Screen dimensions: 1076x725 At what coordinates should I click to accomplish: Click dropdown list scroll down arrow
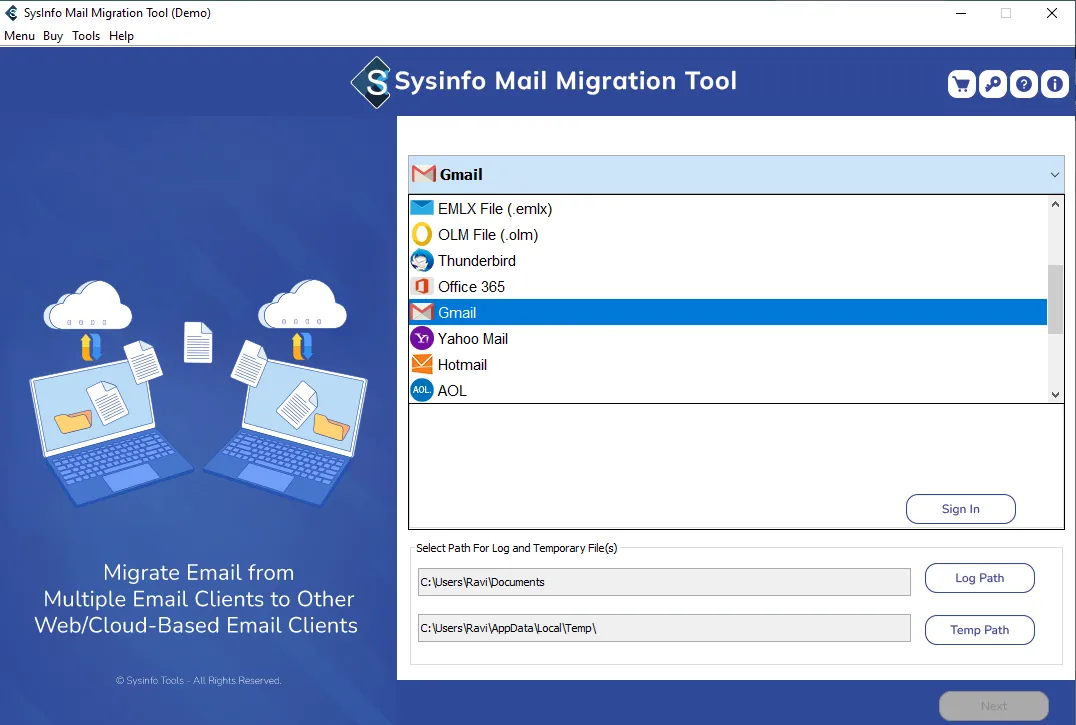point(1055,394)
